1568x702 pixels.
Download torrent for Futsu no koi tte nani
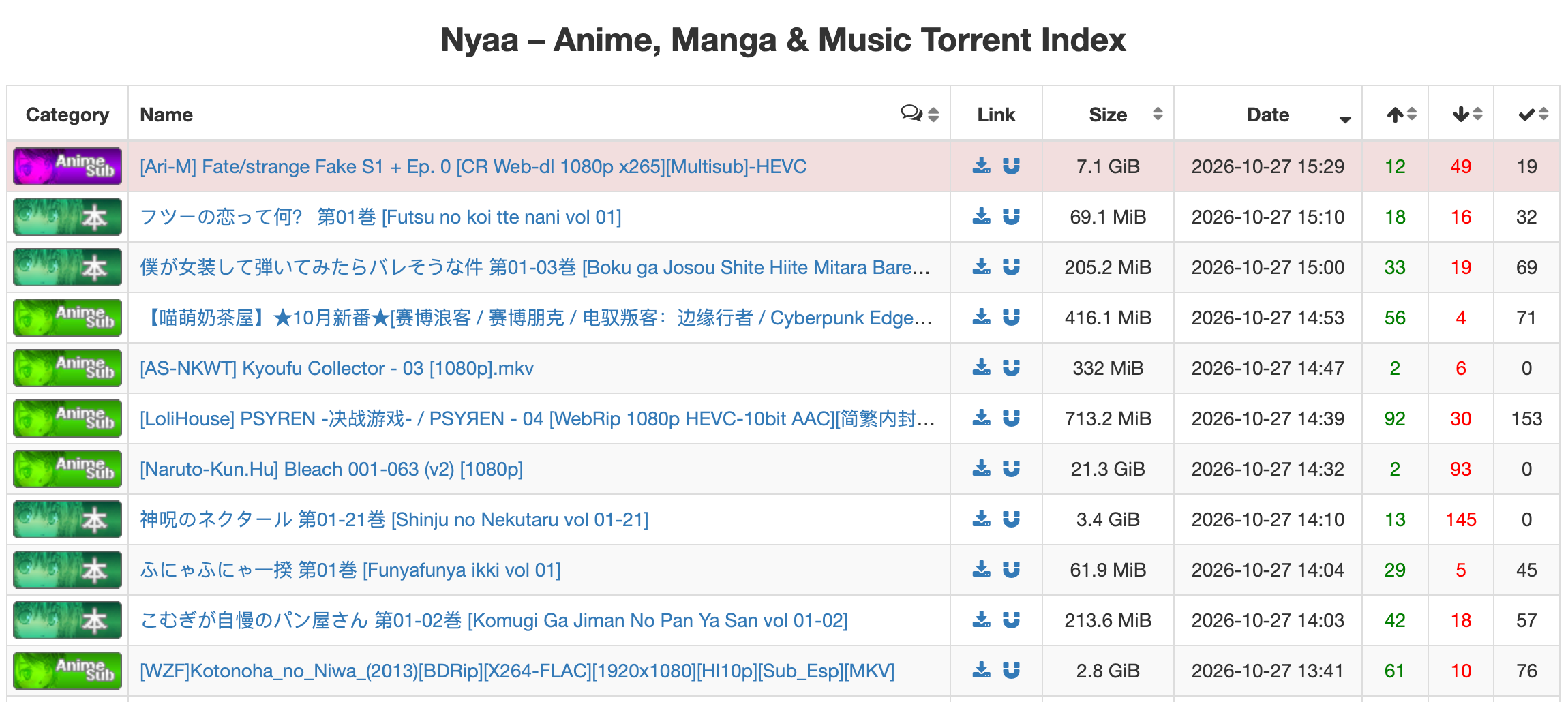tap(981, 217)
